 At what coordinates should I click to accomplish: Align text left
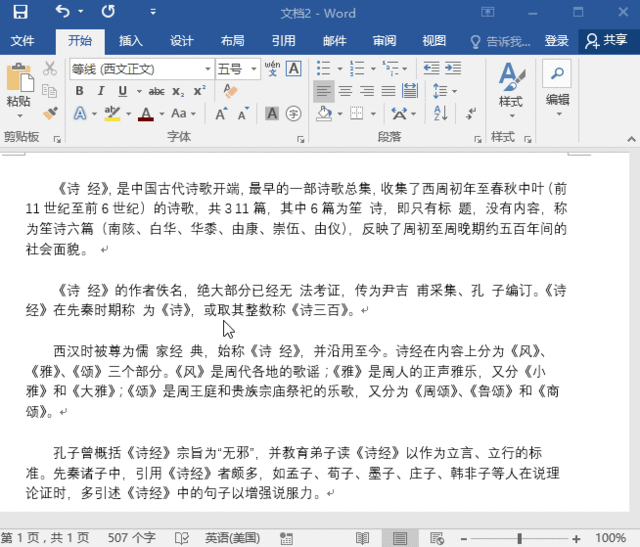(x=324, y=91)
